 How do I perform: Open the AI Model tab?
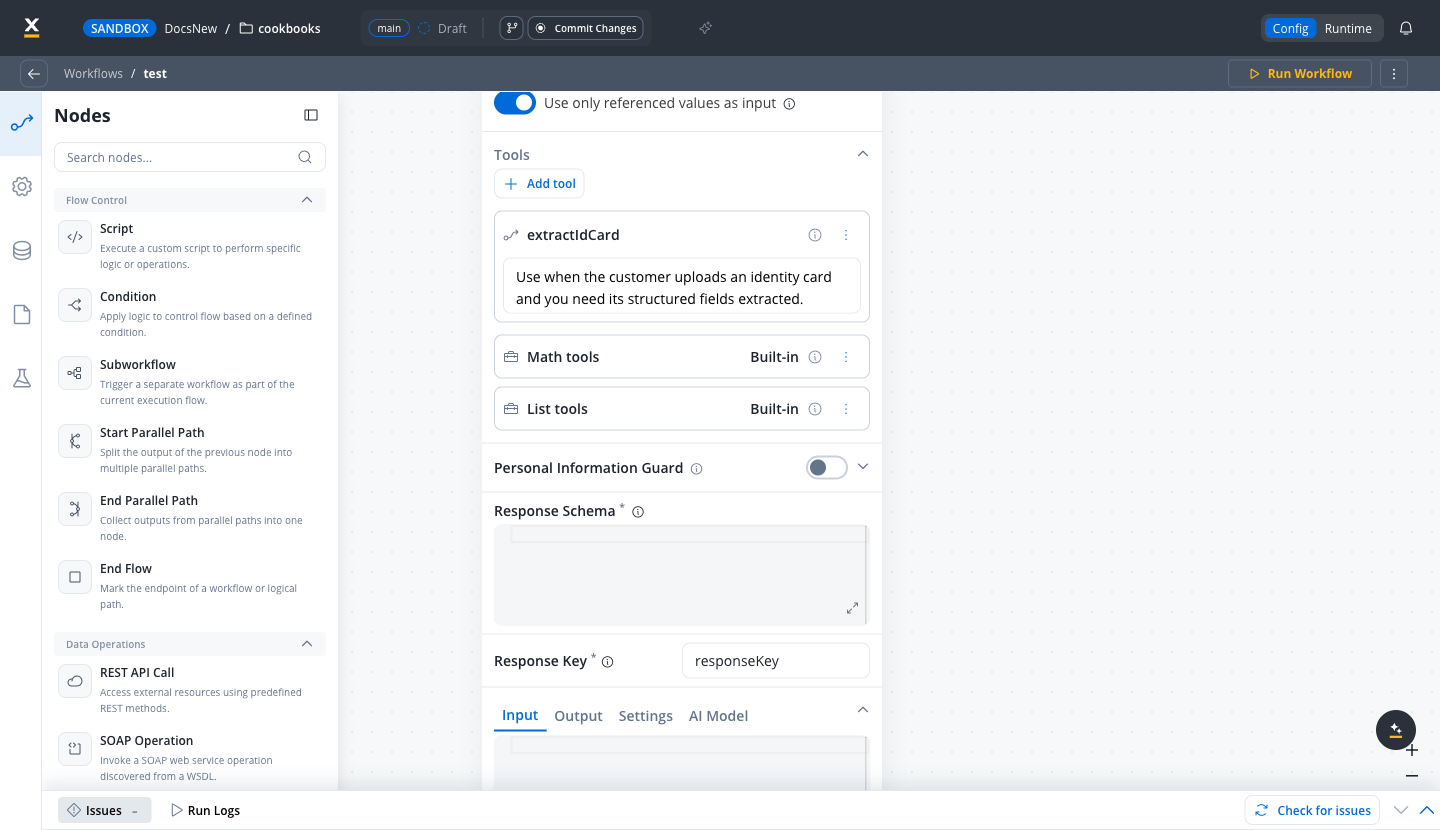tap(719, 716)
